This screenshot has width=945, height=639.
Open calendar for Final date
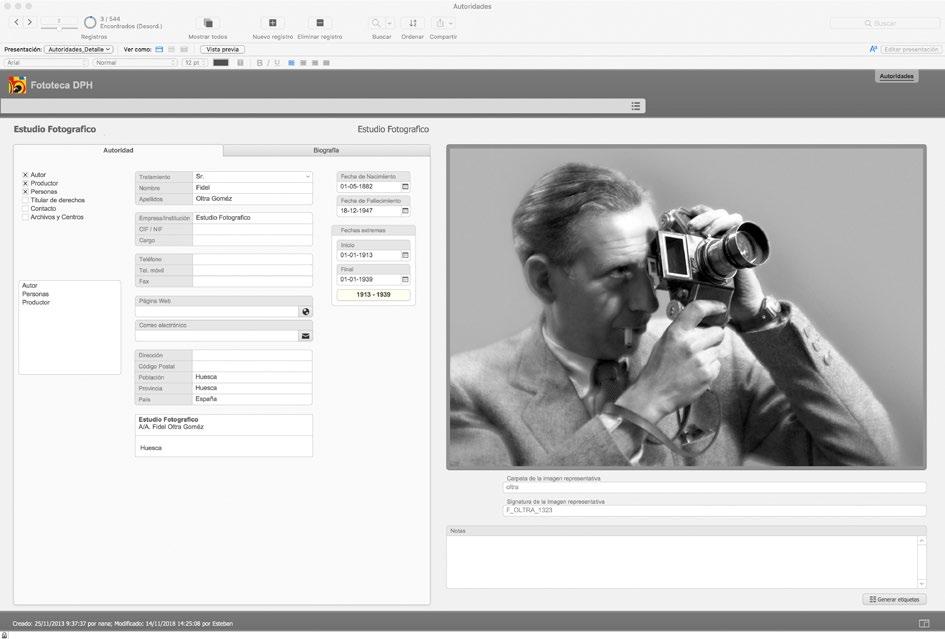pos(405,279)
